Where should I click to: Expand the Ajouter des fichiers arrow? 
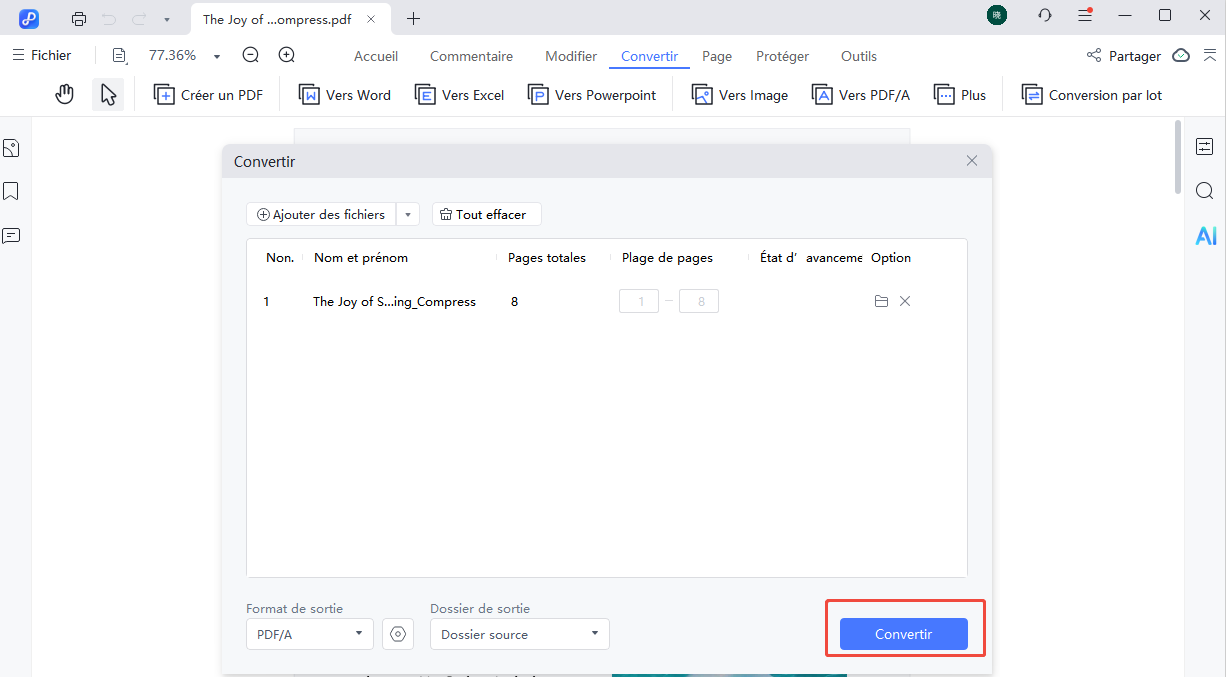tap(408, 214)
